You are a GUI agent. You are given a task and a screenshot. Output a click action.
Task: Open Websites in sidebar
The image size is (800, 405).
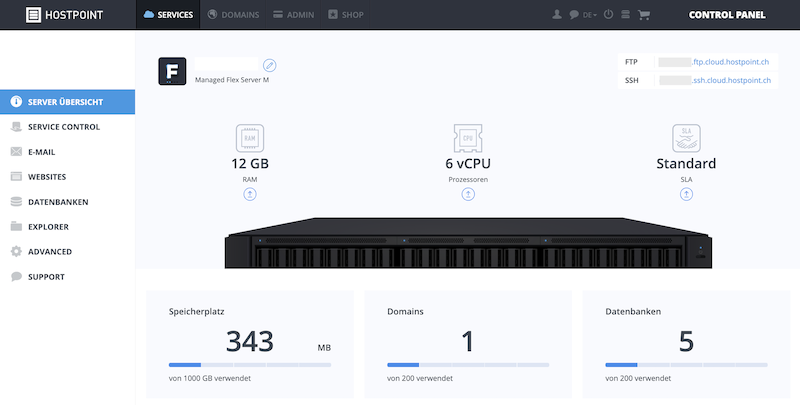(x=67, y=176)
